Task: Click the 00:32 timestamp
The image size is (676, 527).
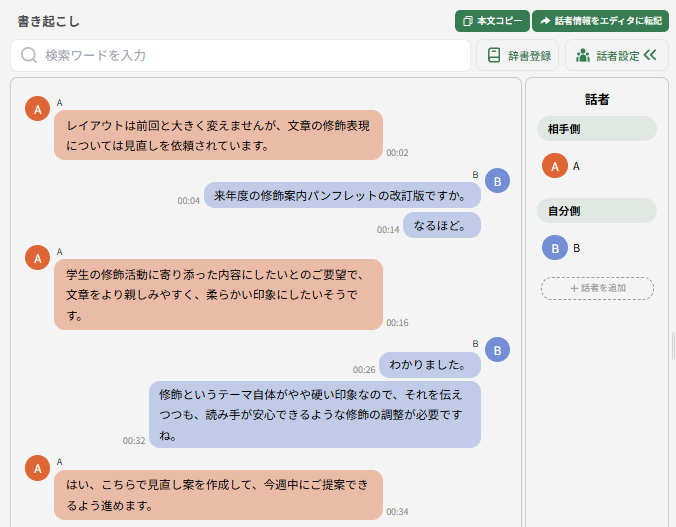Action: [134, 441]
